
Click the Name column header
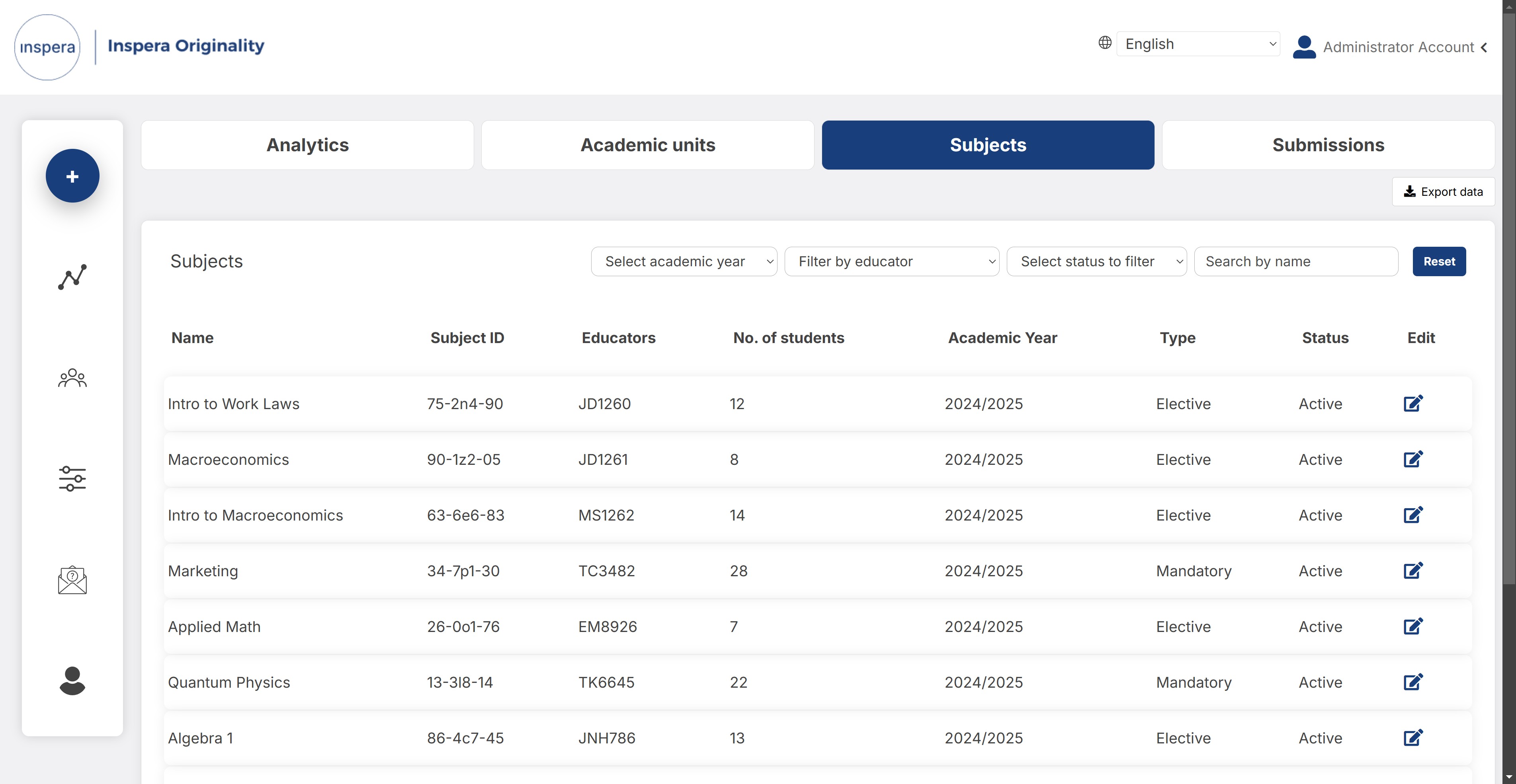pos(192,337)
